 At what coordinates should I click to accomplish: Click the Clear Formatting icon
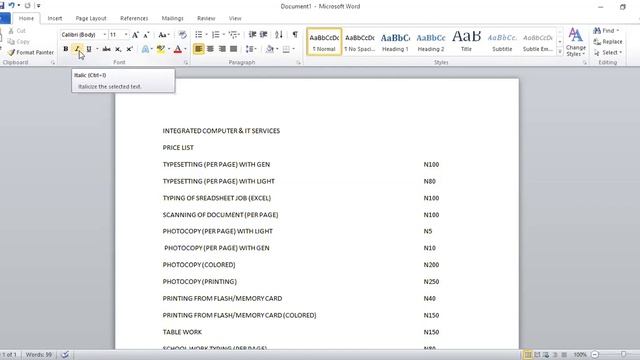point(182,35)
